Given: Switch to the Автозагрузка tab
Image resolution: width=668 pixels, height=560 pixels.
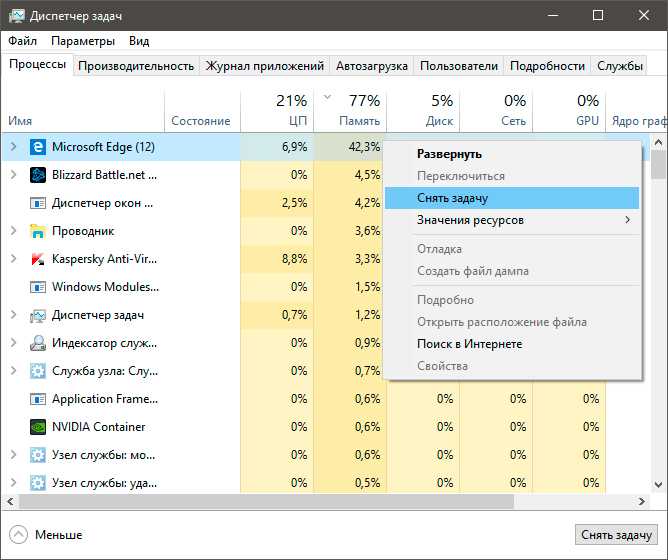Looking at the screenshot, I should (371, 66).
